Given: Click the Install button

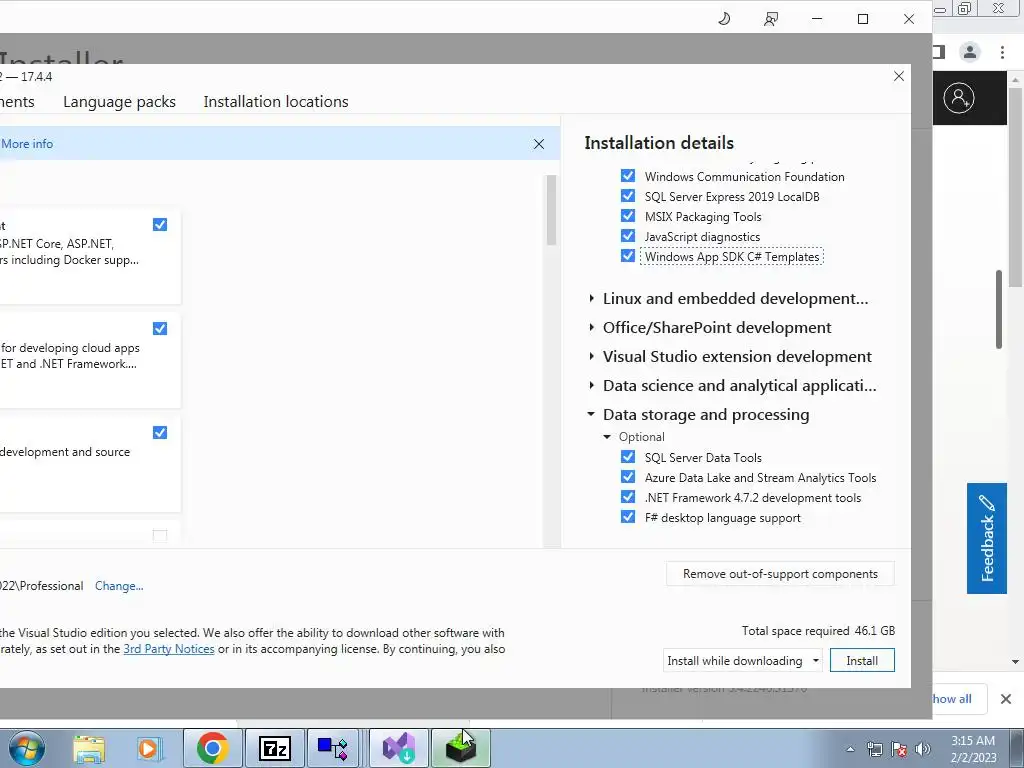Looking at the screenshot, I should point(862,661).
